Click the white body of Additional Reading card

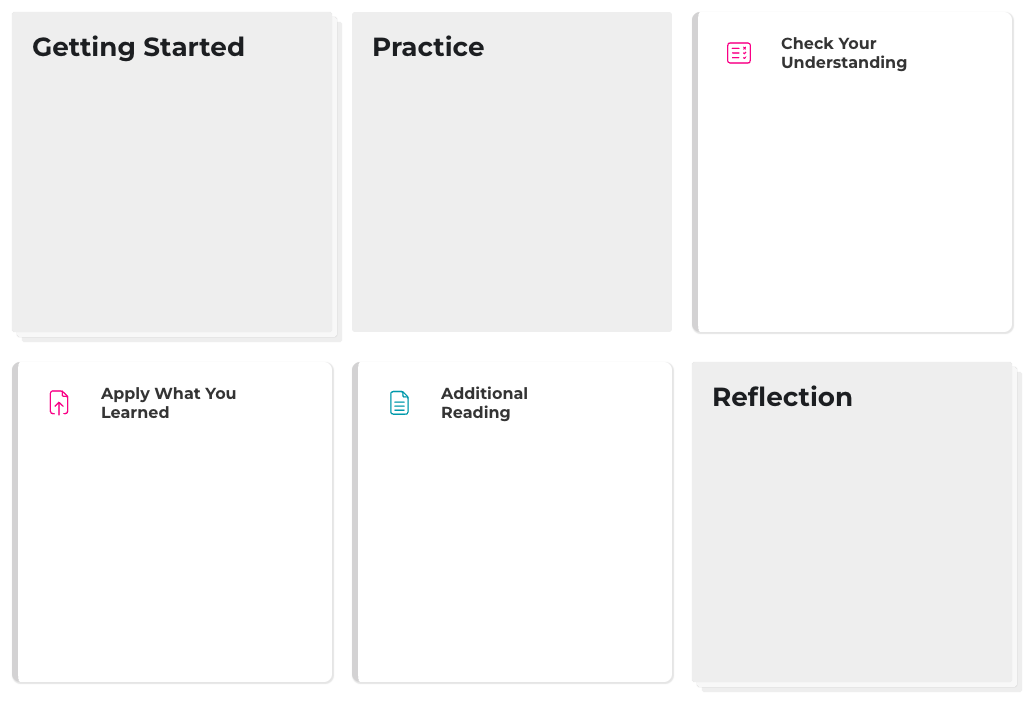pyautogui.click(x=515, y=550)
